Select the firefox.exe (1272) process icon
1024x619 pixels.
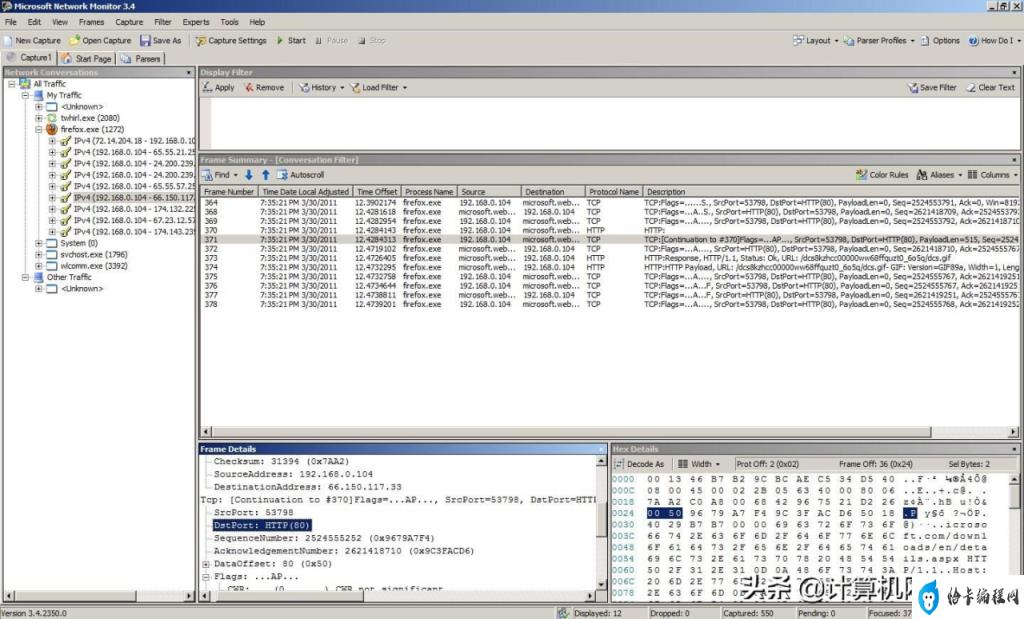52,129
